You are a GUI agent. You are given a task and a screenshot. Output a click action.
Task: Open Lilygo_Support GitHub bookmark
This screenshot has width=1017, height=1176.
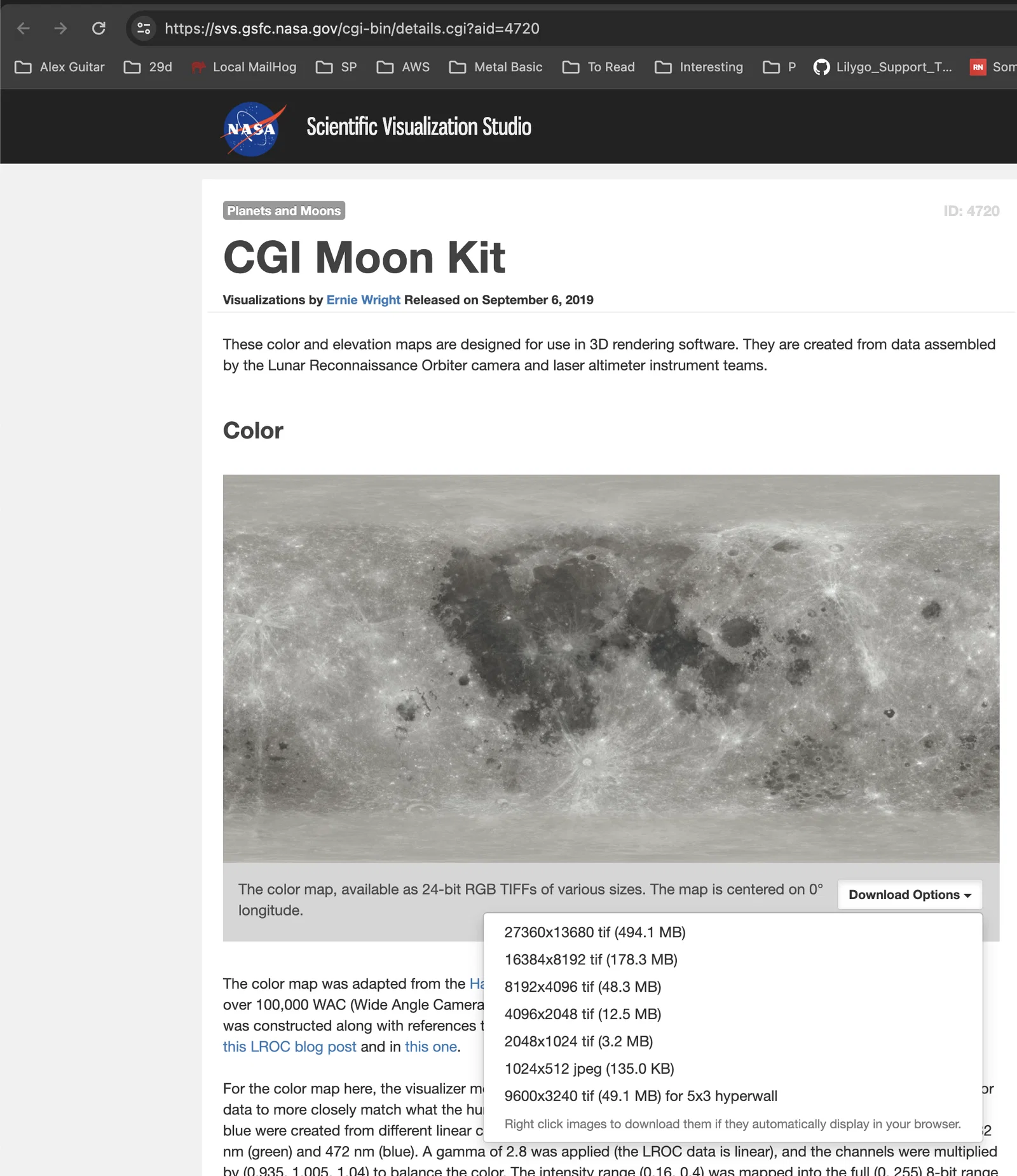(x=882, y=67)
